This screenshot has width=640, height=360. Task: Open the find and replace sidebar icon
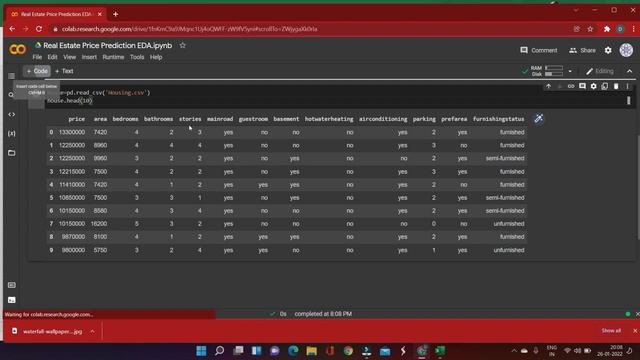[x=11, y=95]
